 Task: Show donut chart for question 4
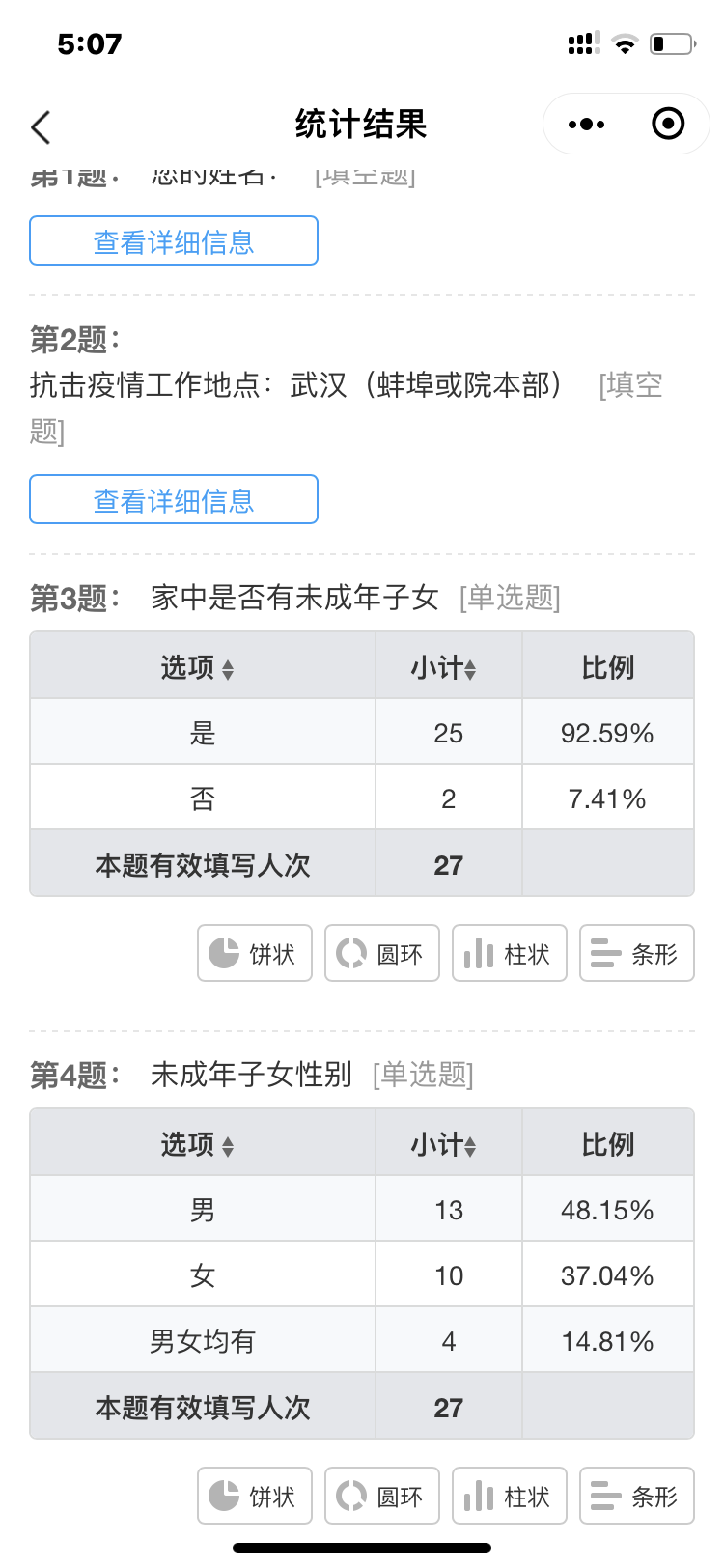(x=382, y=1497)
